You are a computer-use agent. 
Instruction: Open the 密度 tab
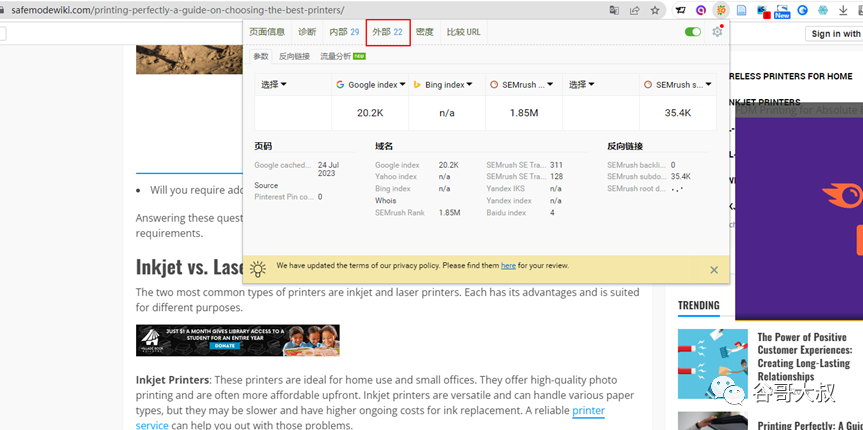[424, 32]
